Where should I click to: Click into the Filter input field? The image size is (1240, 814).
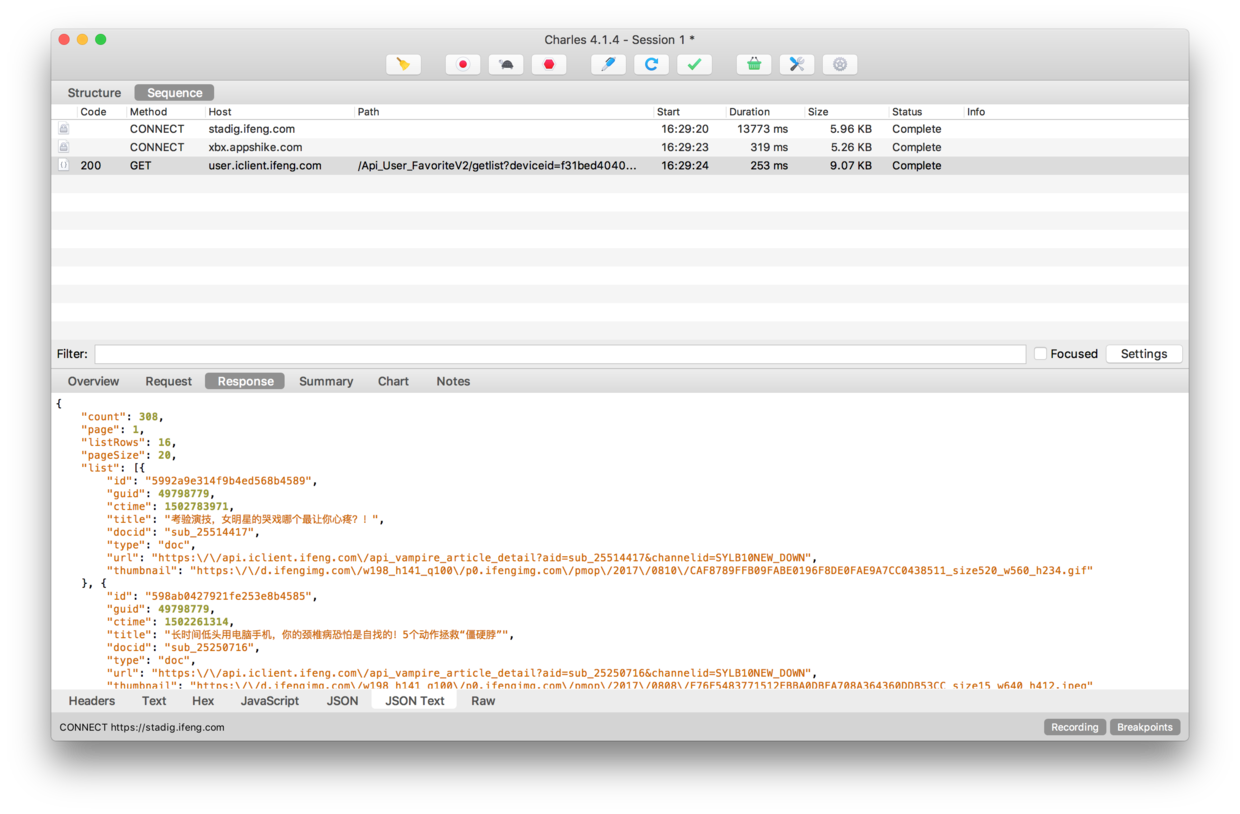(560, 354)
